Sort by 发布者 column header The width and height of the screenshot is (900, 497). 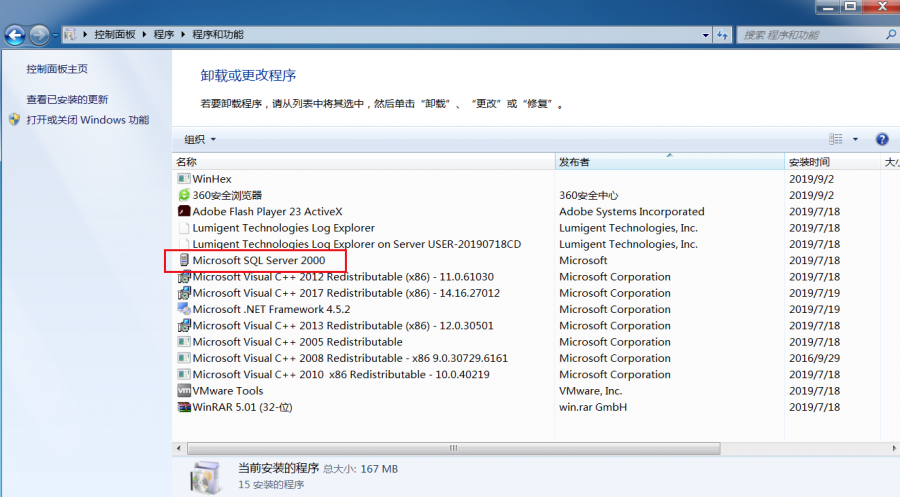point(670,162)
